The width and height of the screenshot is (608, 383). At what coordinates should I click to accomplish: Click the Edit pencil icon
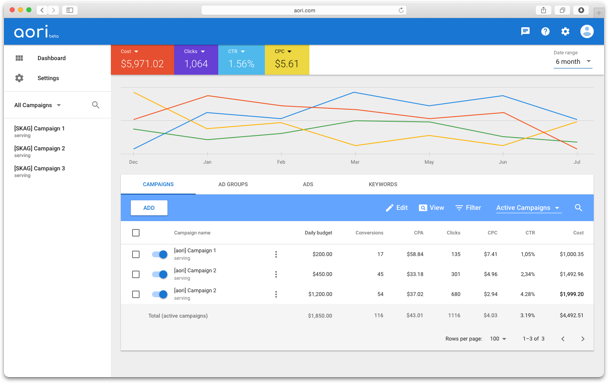pyautogui.click(x=389, y=208)
